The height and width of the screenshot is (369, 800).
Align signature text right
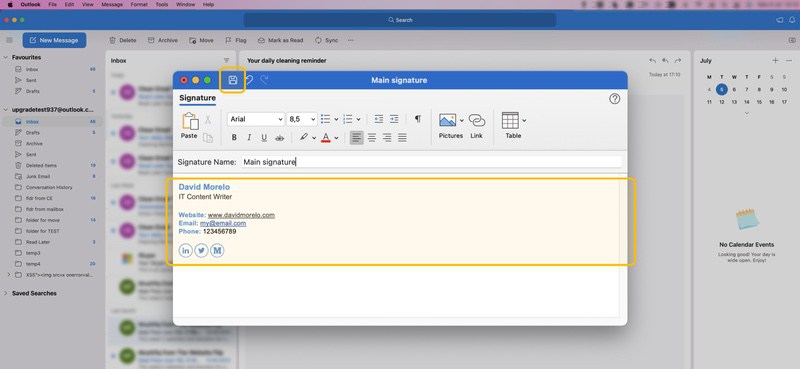click(x=387, y=137)
